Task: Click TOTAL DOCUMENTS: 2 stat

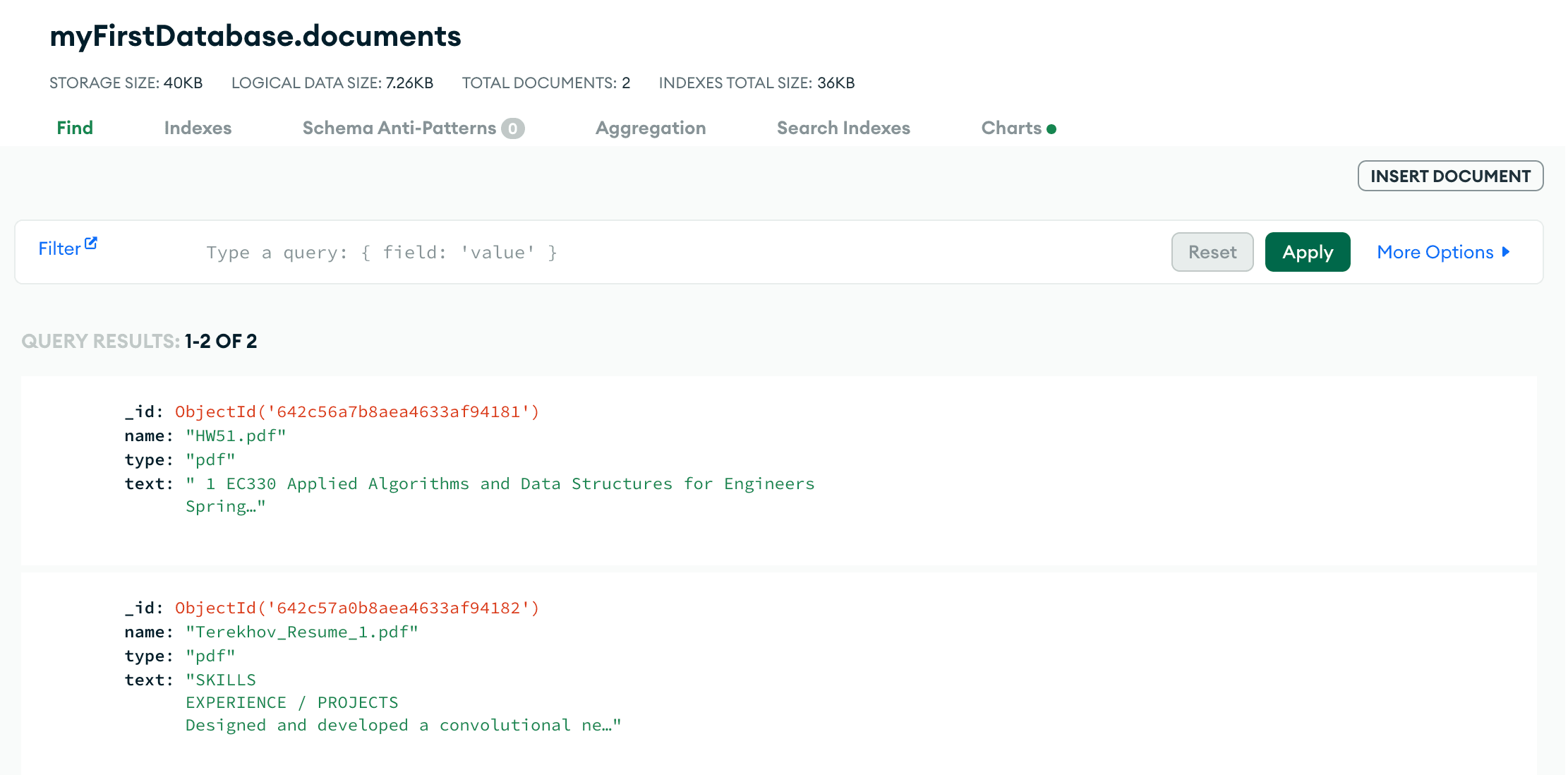Action: tap(546, 83)
